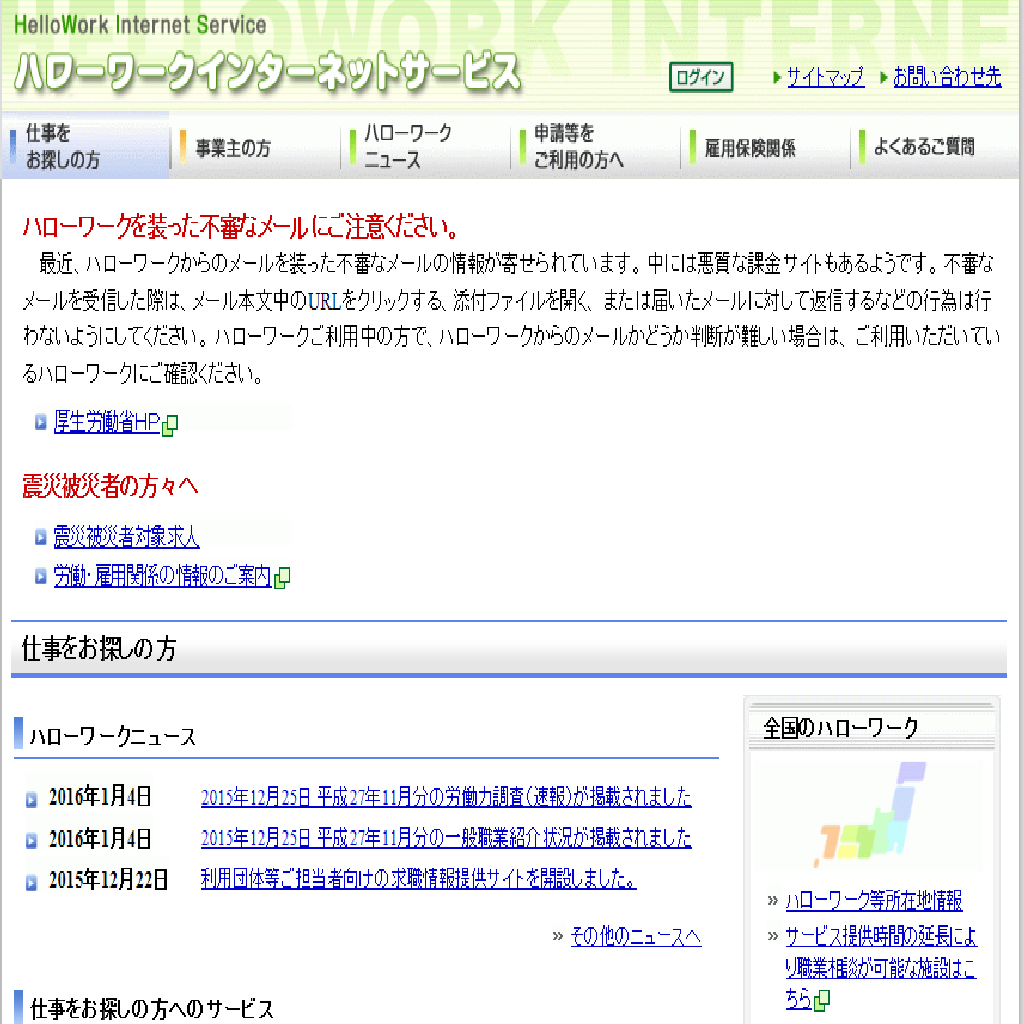This screenshot has height=1024, width=1024.
Task: Click external-link icon after 労働・雇用関係の情報のご案内
Action: click(282, 578)
